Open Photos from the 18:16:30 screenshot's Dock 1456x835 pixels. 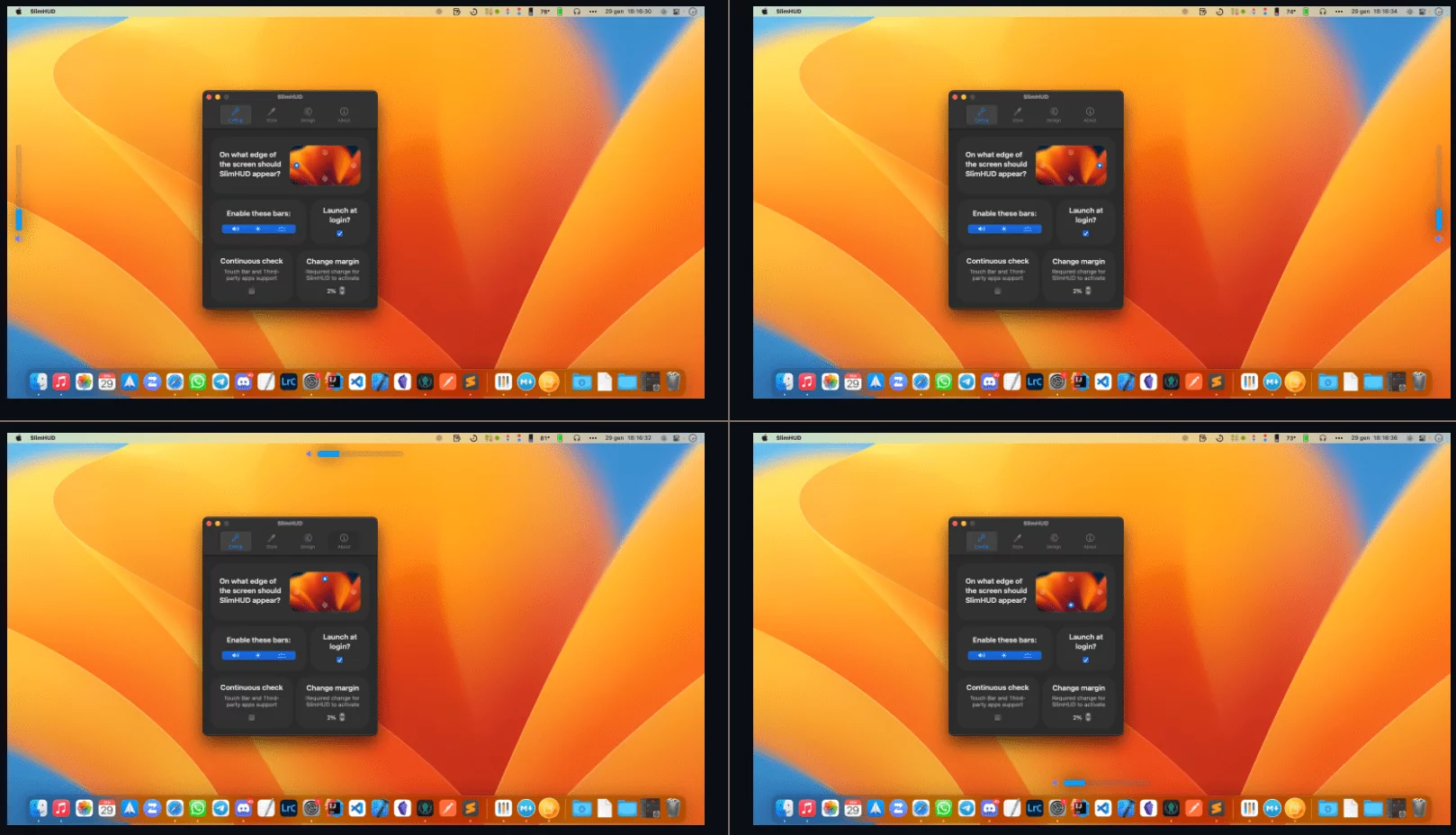point(84,382)
